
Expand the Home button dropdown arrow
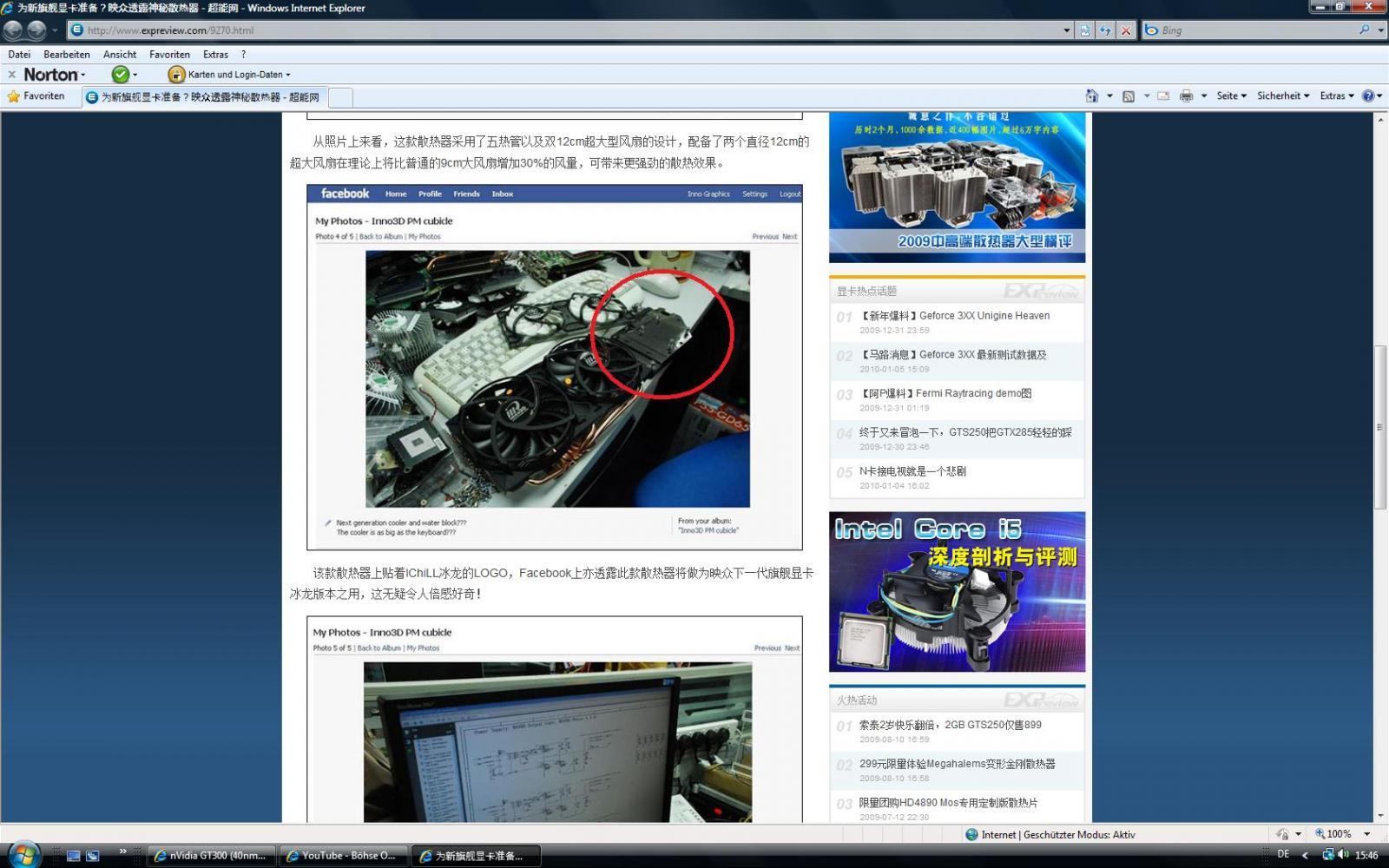(1109, 96)
